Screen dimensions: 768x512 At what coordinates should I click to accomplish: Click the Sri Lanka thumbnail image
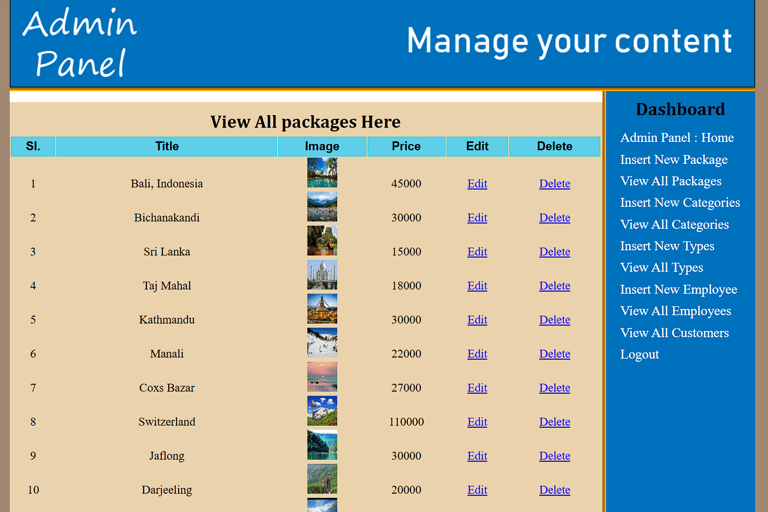tap(322, 241)
